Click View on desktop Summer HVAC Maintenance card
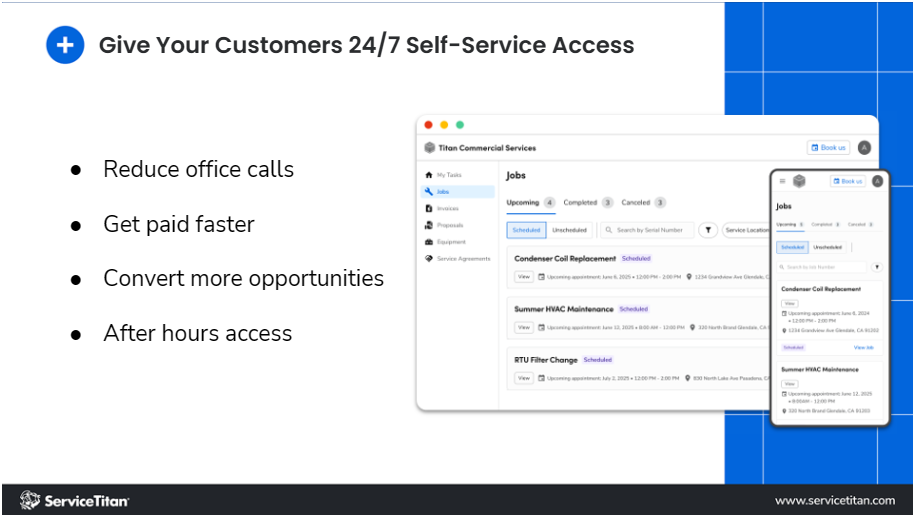Image resolution: width=915 pixels, height=517 pixels. click(524, 327)
